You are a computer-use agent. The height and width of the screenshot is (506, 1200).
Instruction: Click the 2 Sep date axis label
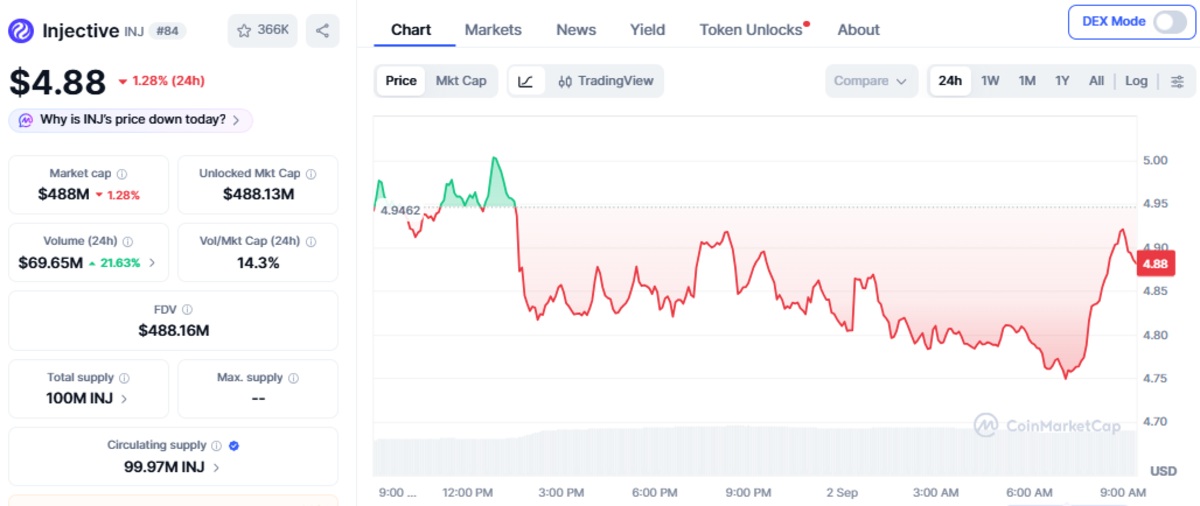tap(841, 492)
